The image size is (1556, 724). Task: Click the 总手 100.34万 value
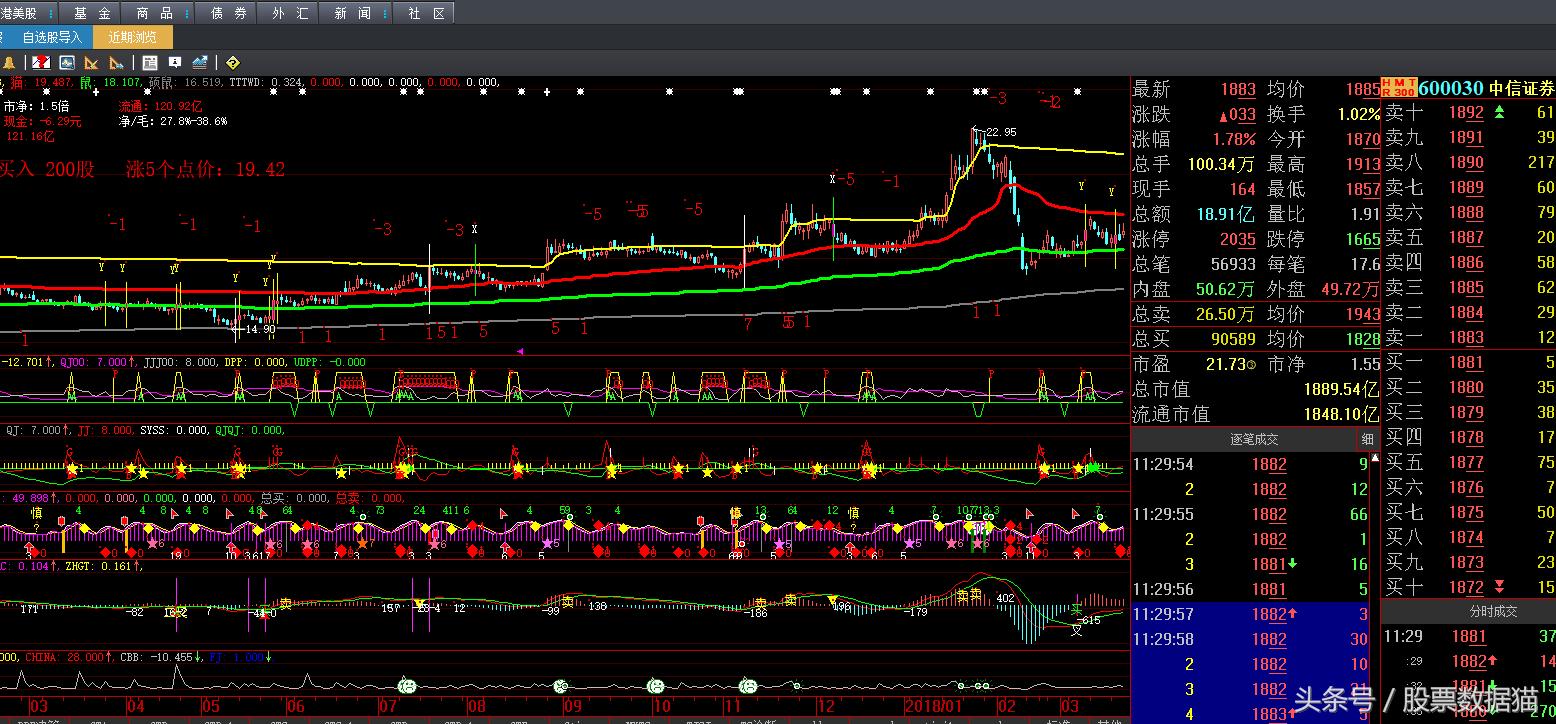point(1221,164)
